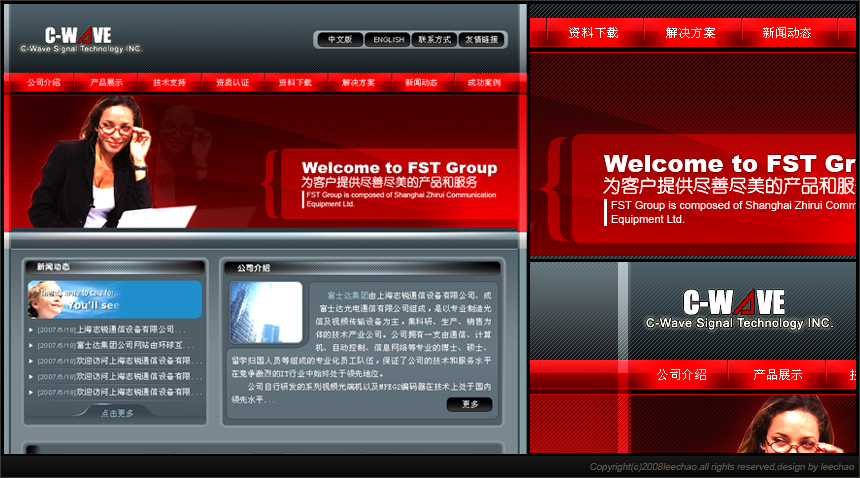Select 成功案例 in the navigation bar
The image size is (860, 478).
click(484, 83)
